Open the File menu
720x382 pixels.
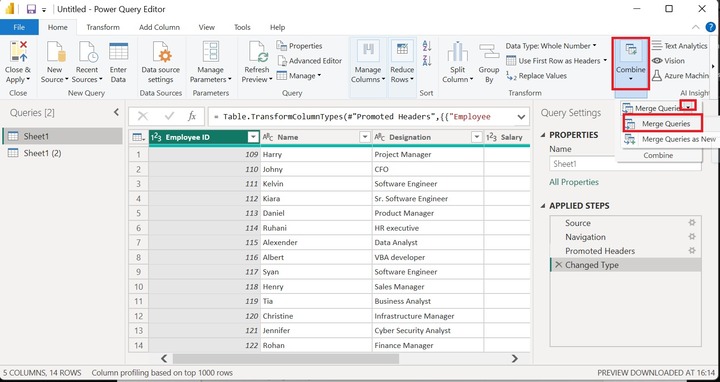pyautogui.click(x=19, y=27)
